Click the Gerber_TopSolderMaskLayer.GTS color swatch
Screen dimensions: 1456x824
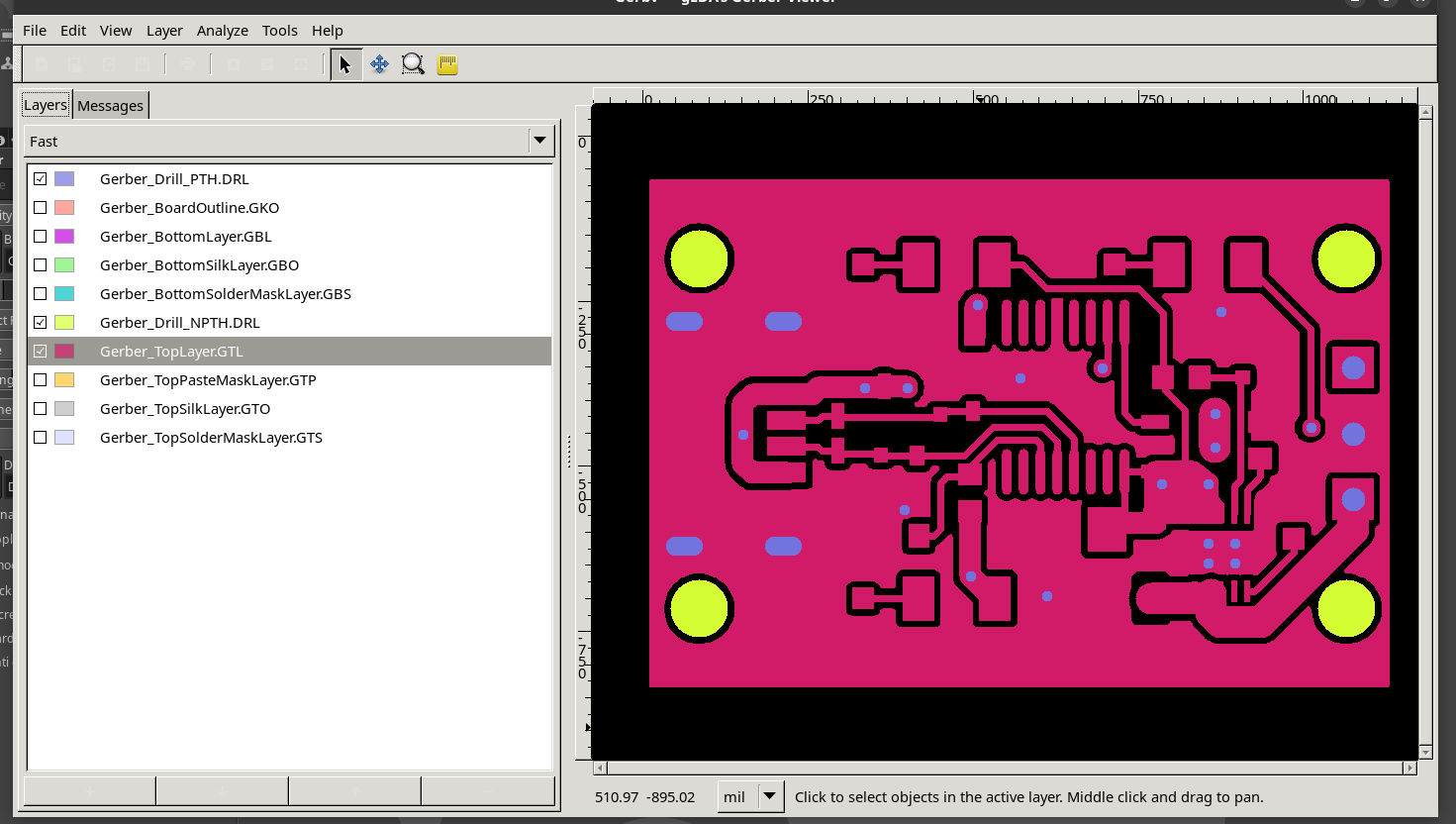[x=64, y=438]
